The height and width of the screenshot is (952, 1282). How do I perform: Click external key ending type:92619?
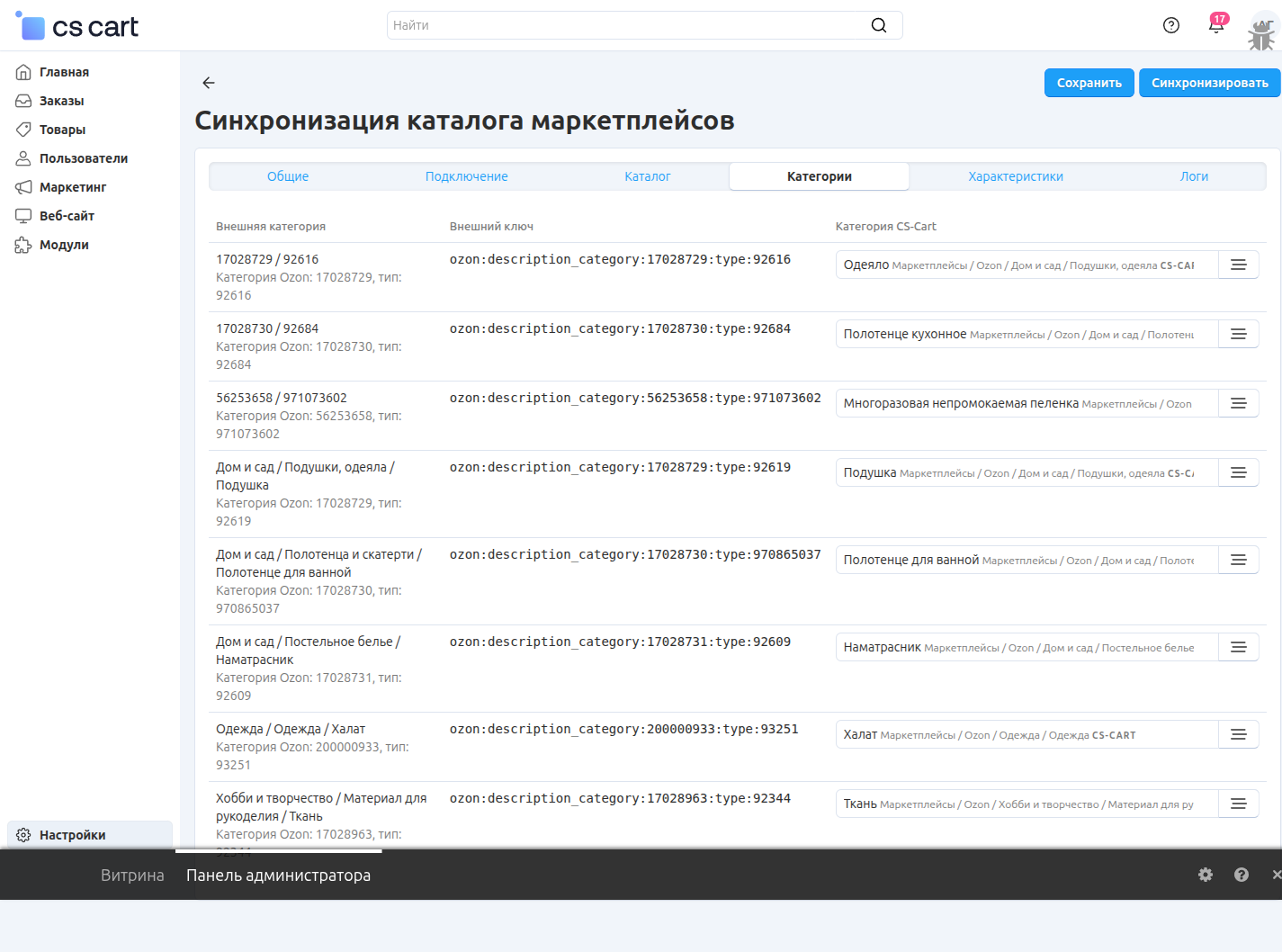coord(620,467)
